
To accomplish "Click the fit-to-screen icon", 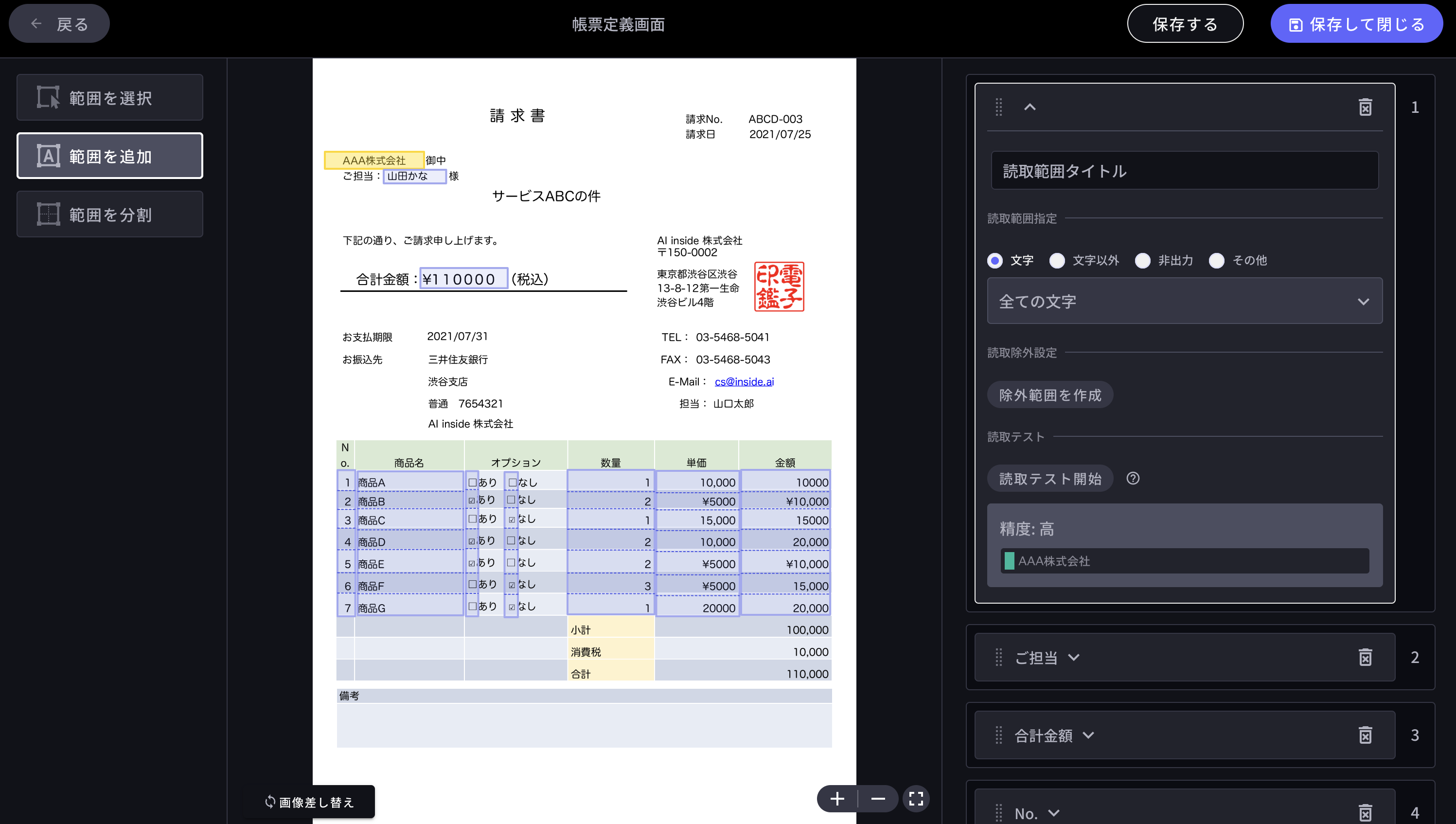I will [x=916, y=799].
